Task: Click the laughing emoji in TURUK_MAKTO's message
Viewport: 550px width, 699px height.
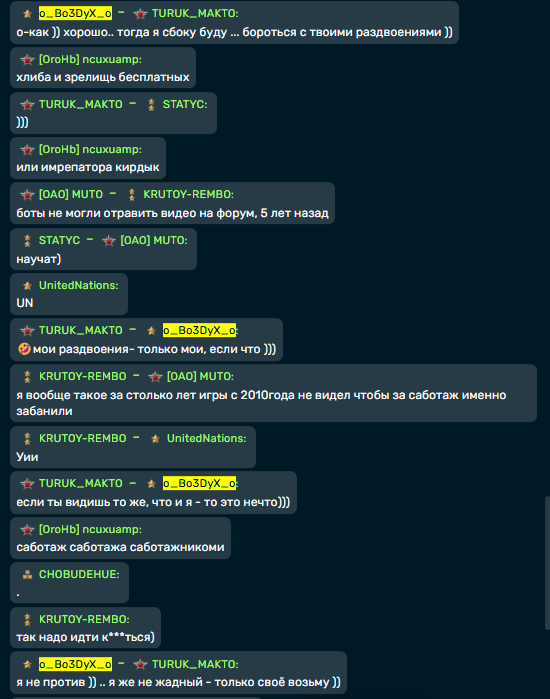Action: pyautogui.click(x=24, y=349)
